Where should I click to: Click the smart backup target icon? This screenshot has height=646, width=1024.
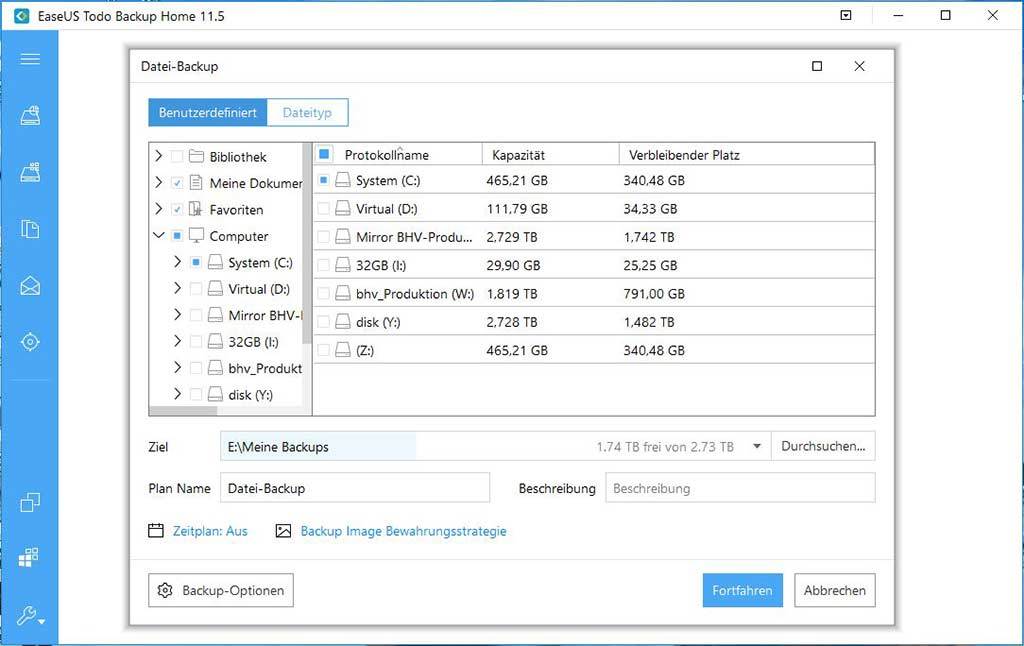[30, 342]
